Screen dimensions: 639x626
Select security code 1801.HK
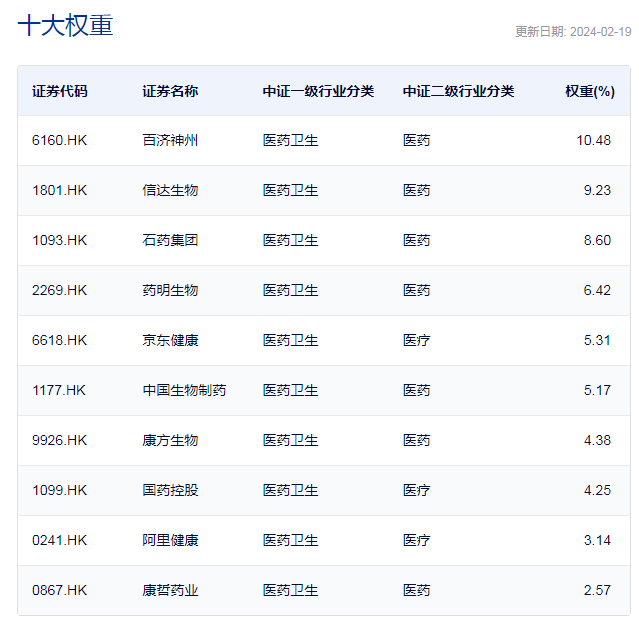[x=59, y=190]
